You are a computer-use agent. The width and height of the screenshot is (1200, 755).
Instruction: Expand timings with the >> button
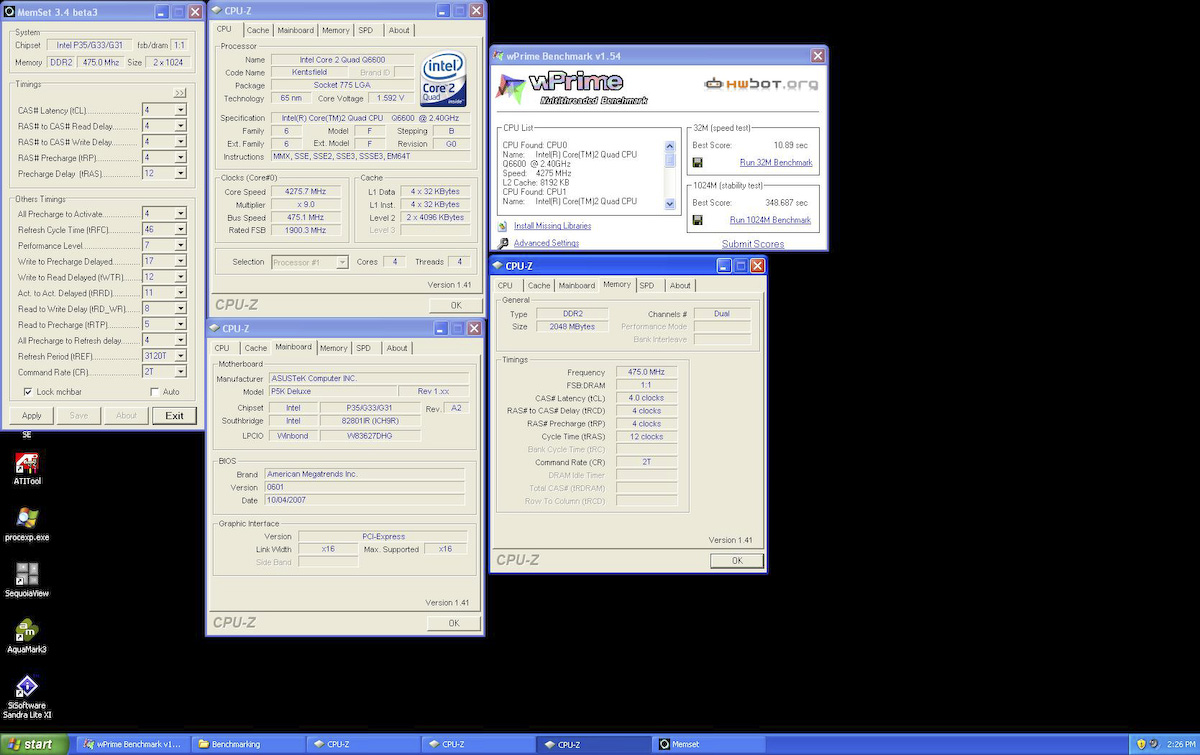[180, 92]
